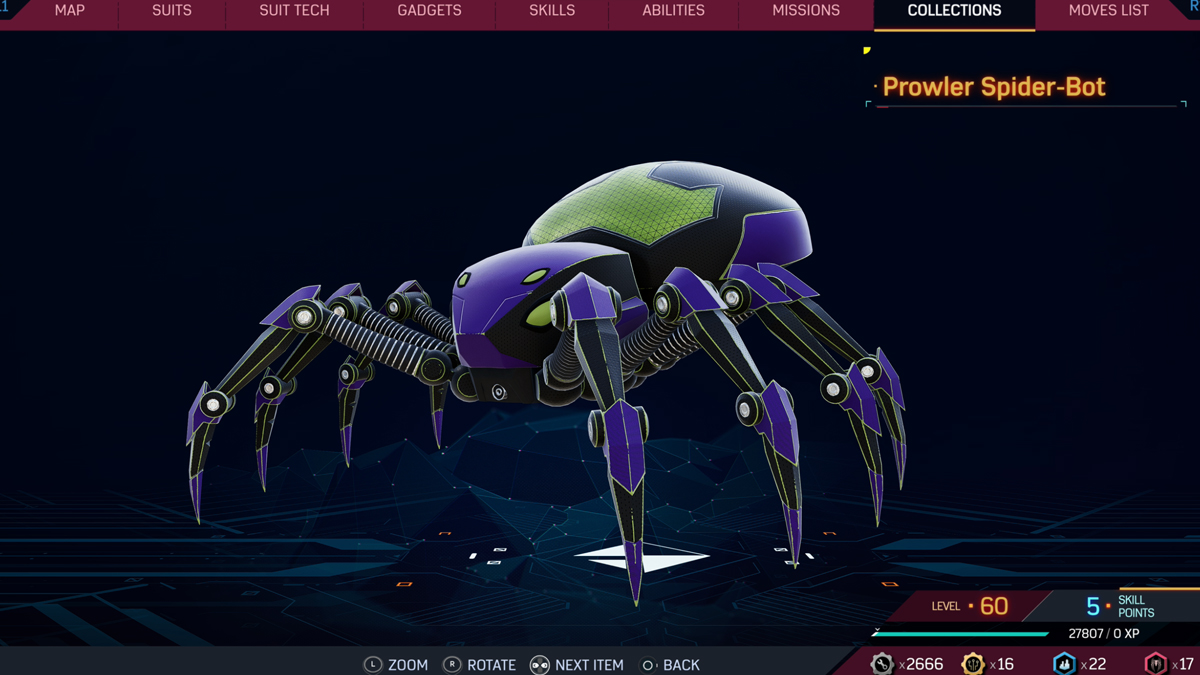
Task: Open the Abilities tab
Action: (673, 11)
